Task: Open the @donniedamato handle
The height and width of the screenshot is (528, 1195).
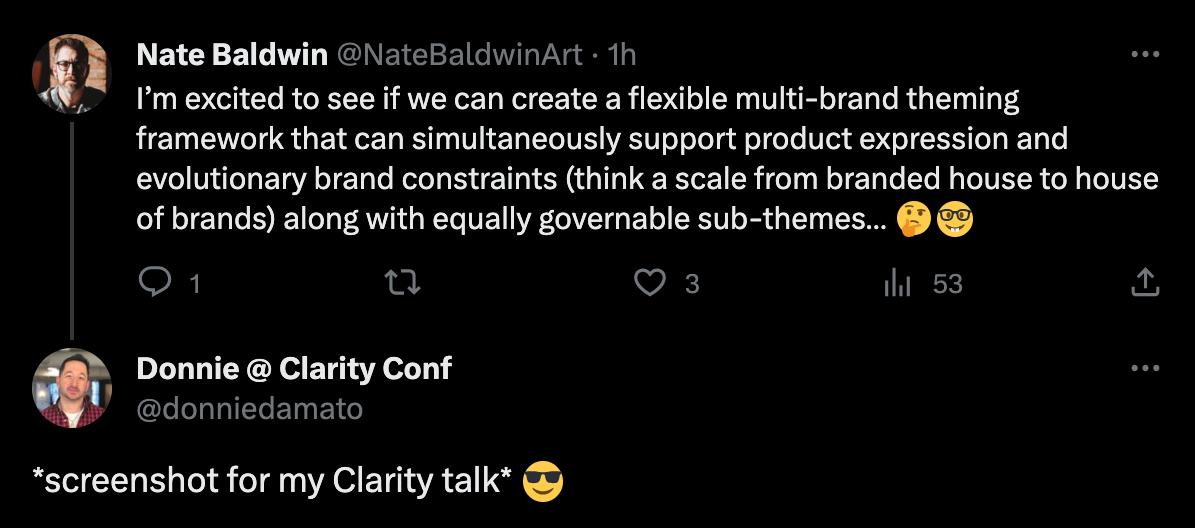Action: [x=249, y=409]
